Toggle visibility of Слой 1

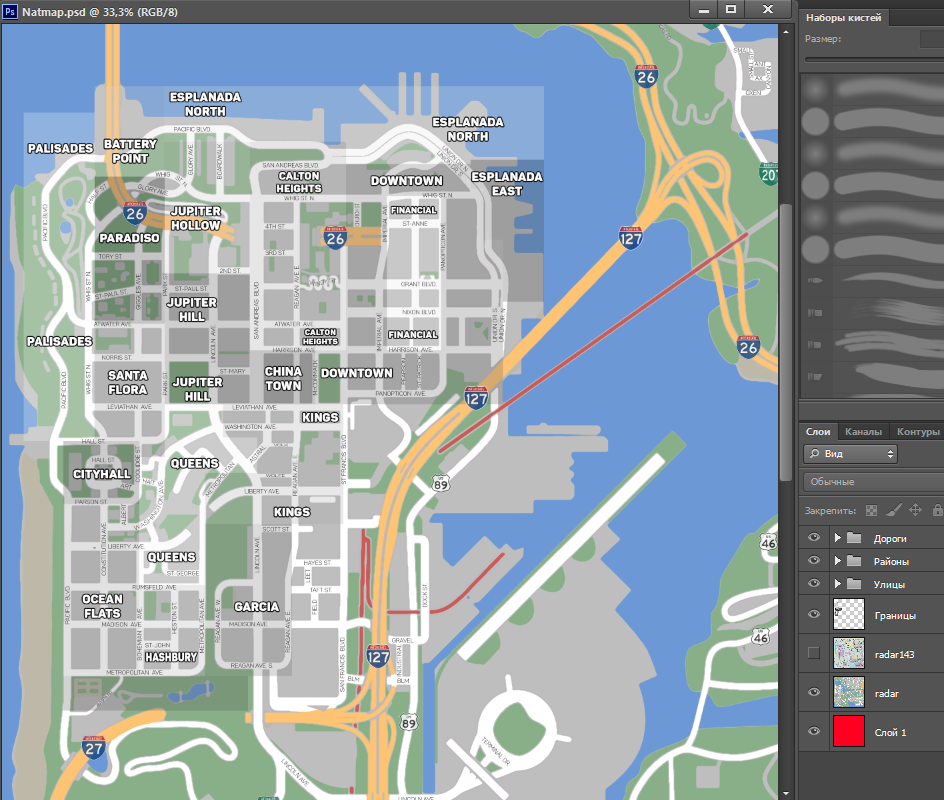[x=814, y=731]
